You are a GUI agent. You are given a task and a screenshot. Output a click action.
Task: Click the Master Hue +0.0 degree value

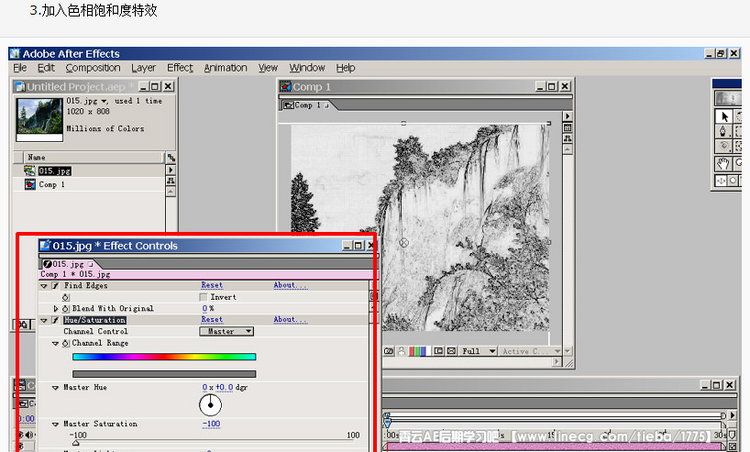click(224, 387)
